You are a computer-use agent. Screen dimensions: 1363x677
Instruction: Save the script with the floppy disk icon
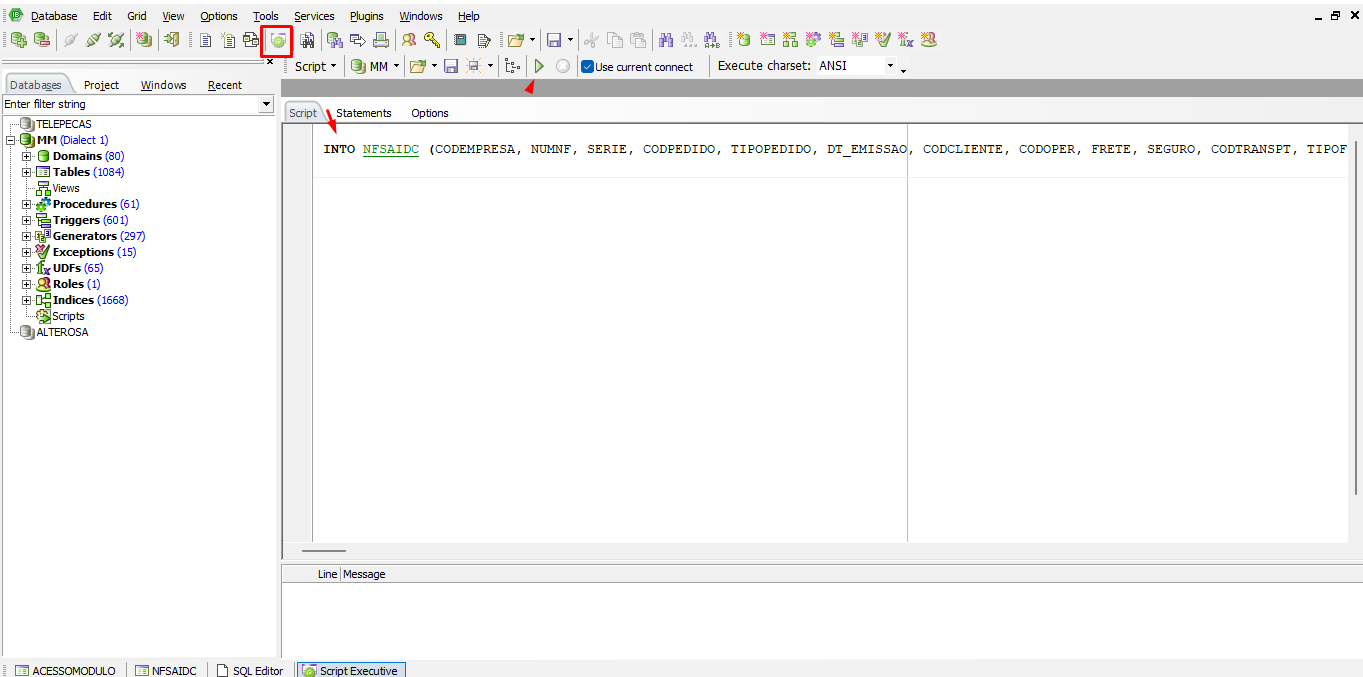(x=451, y=66)
